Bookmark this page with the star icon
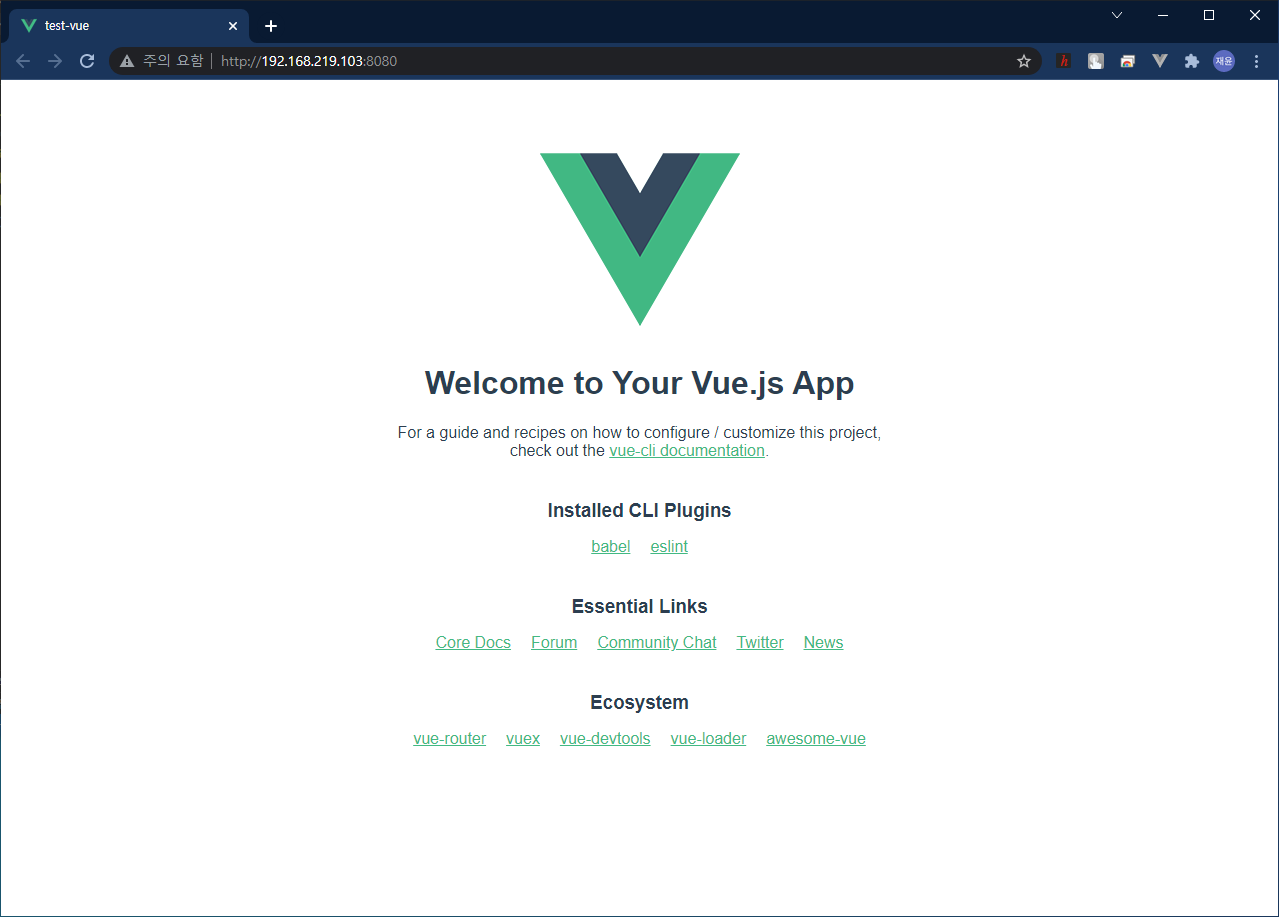1279x917 pixels. (x=1024, y=61)
